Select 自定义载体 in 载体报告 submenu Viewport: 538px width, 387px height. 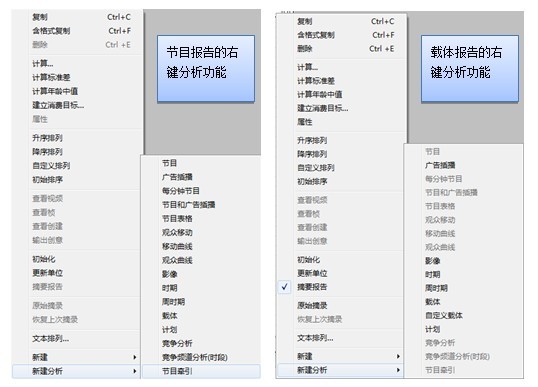pyautogui.click(x=444, y=315)
